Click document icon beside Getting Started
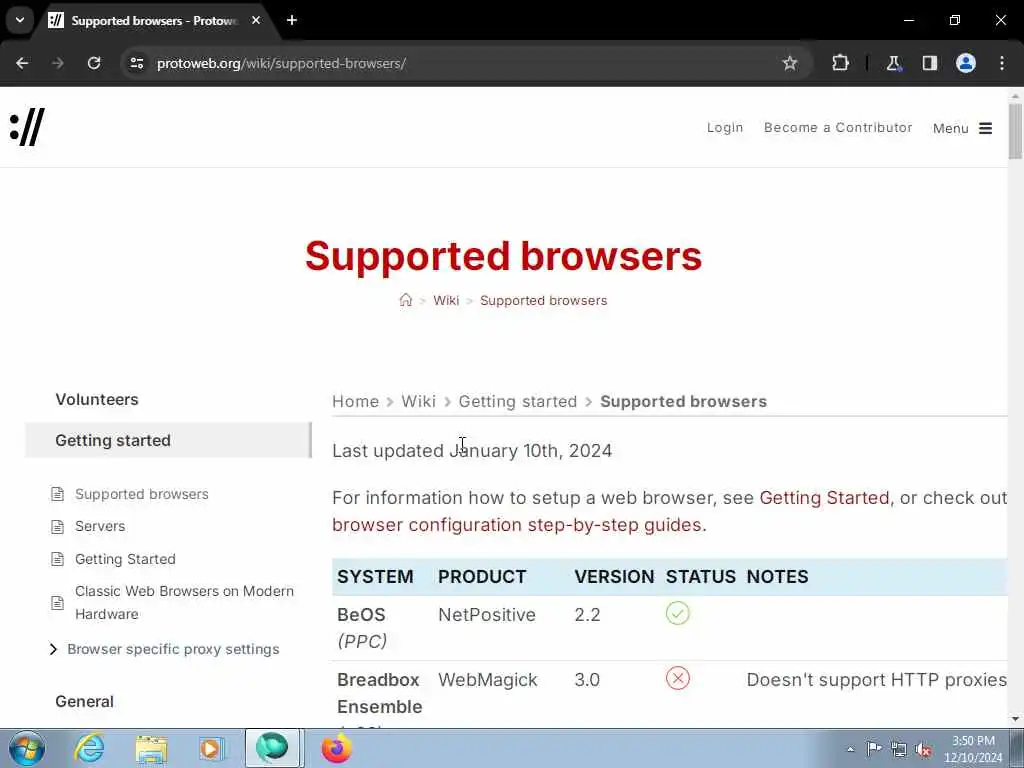 (57, 559)
